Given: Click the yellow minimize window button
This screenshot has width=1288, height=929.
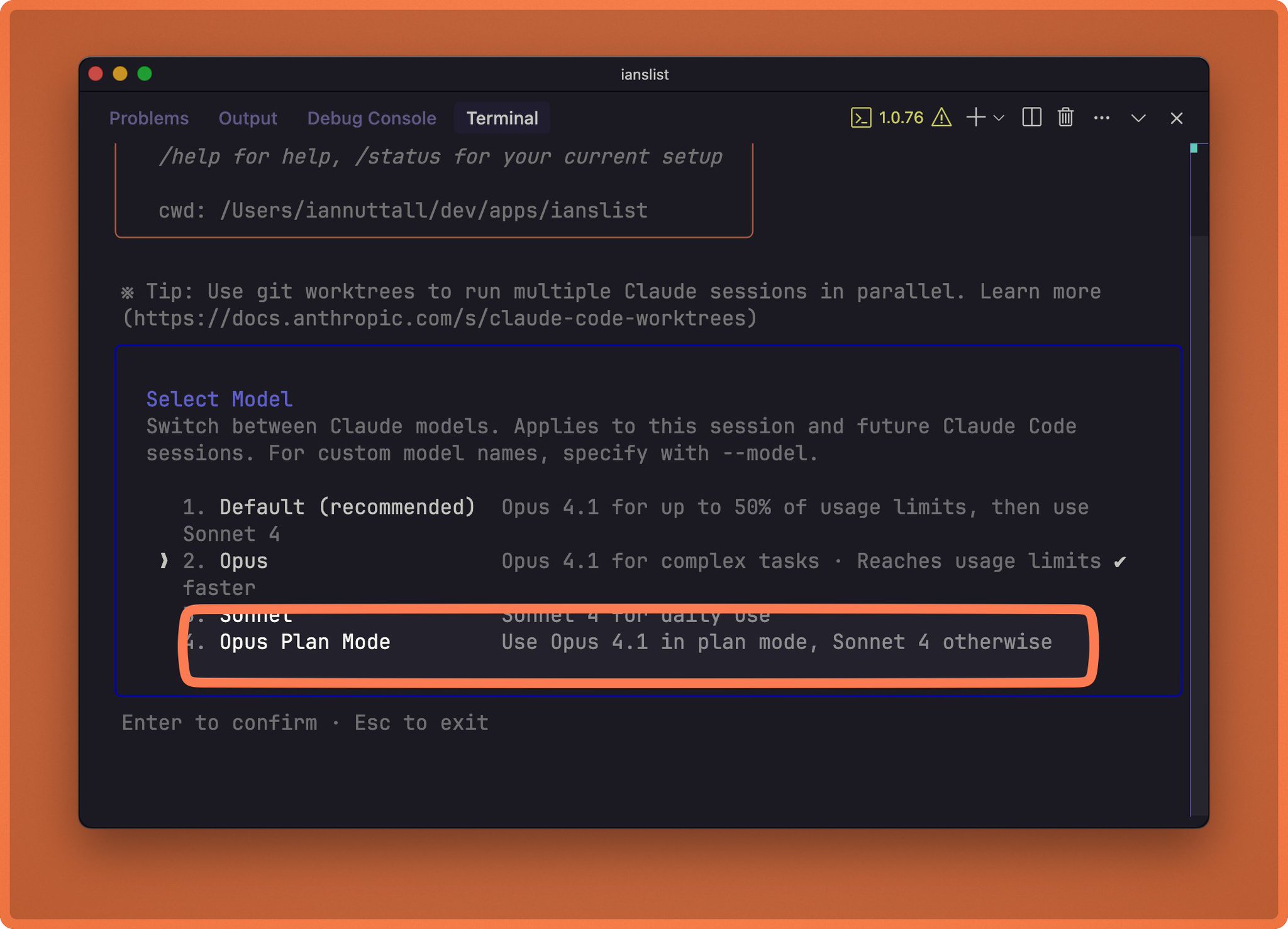Looking at the screenshot, I should coord(120,74).
